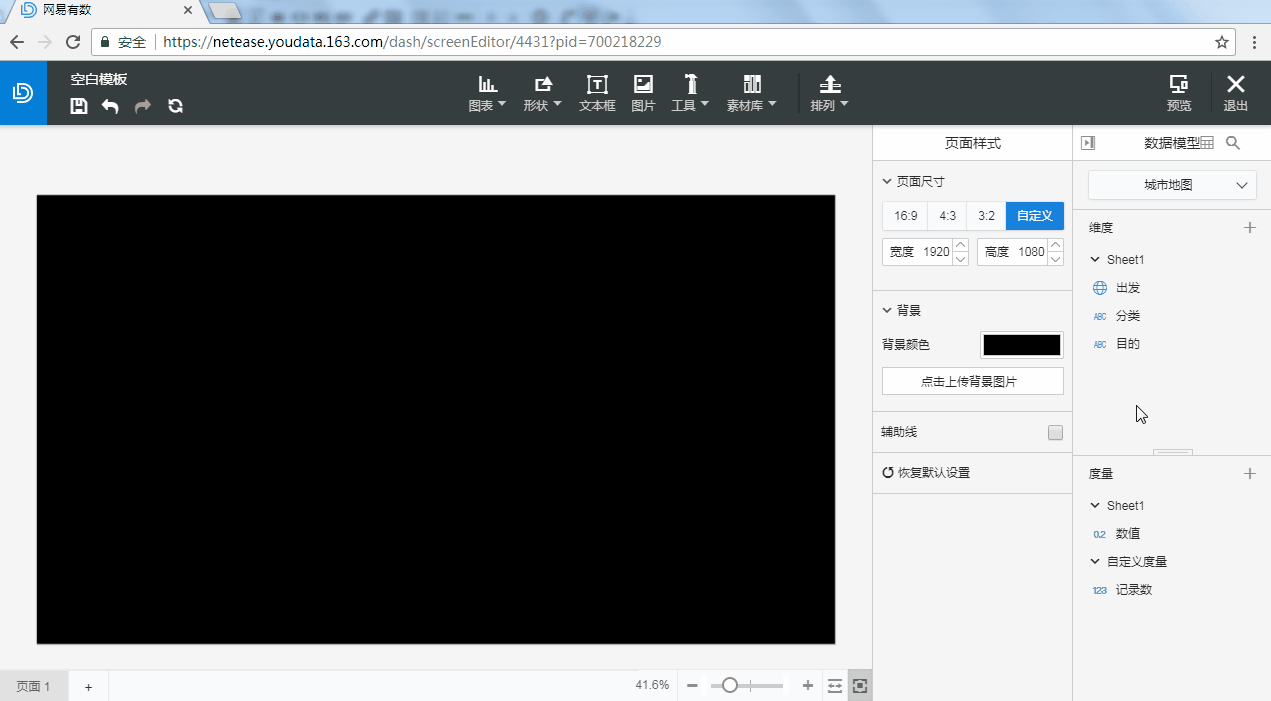Click the browser address bar URL
This screenshot has width=1271, height=701.
[412, 42]
